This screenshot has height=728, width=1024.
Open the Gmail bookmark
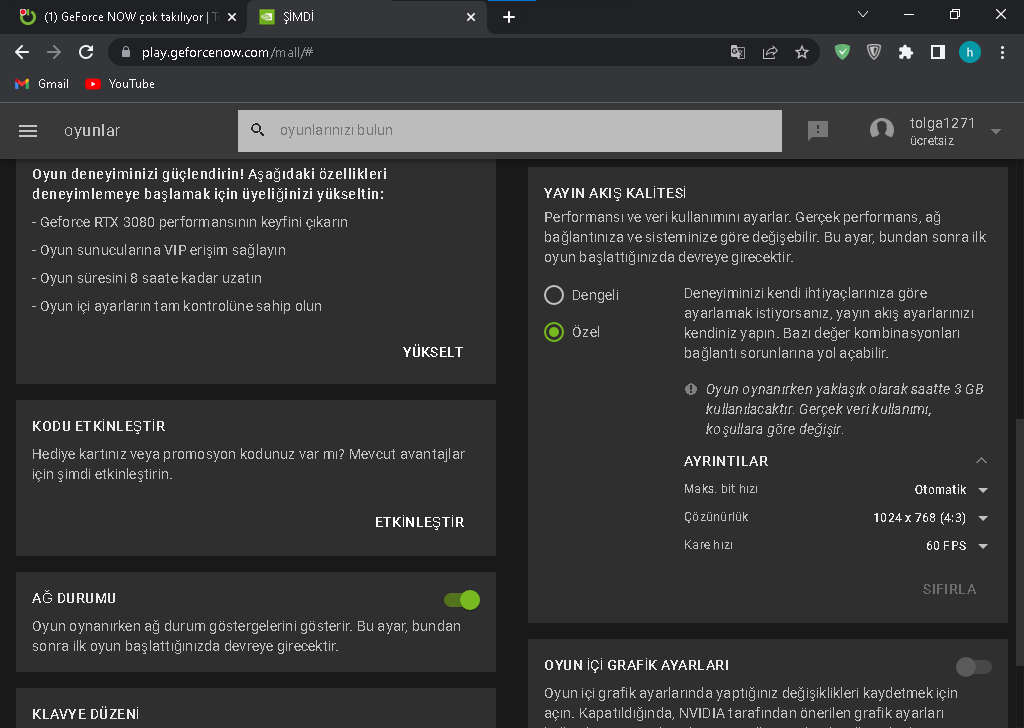coord(42,84)
